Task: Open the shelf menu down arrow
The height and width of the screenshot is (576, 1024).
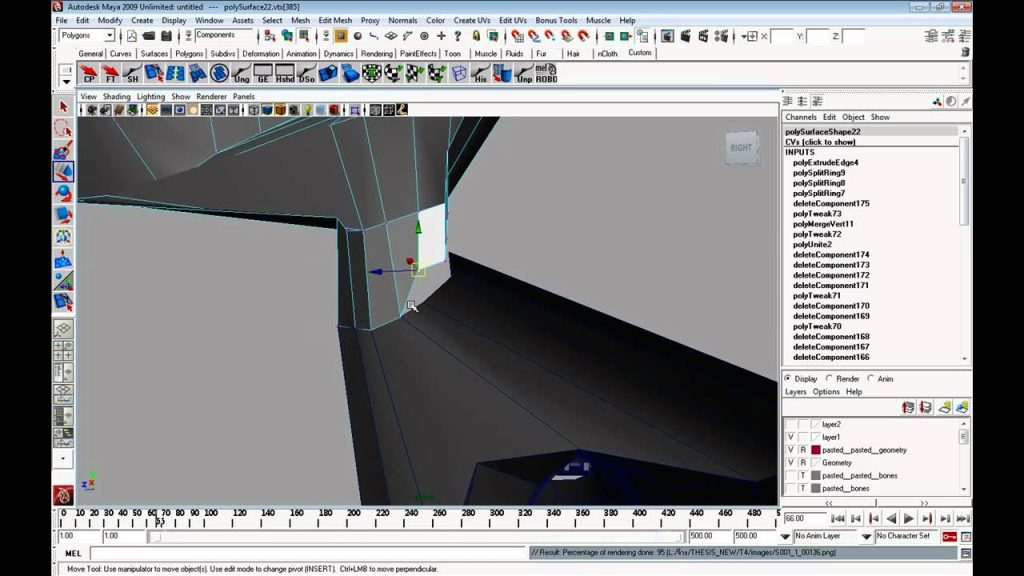Action: [x=66, y=82]
